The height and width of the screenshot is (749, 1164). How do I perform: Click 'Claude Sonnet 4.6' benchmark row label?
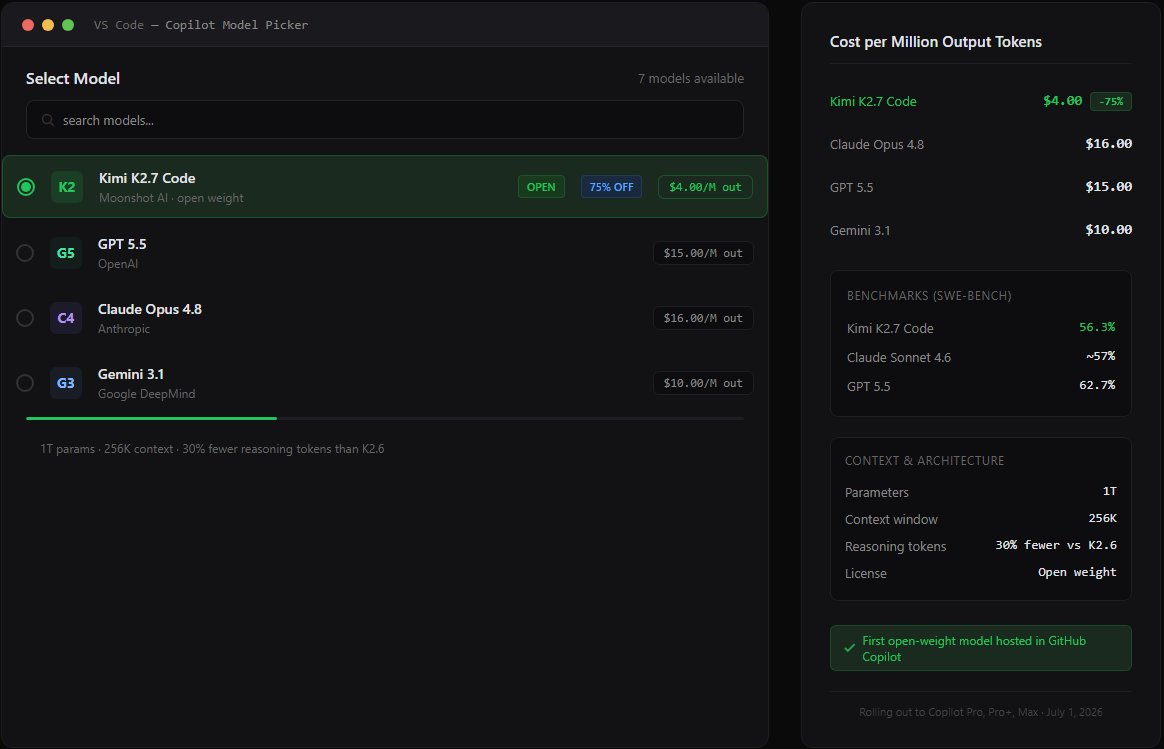click(898, 358)
